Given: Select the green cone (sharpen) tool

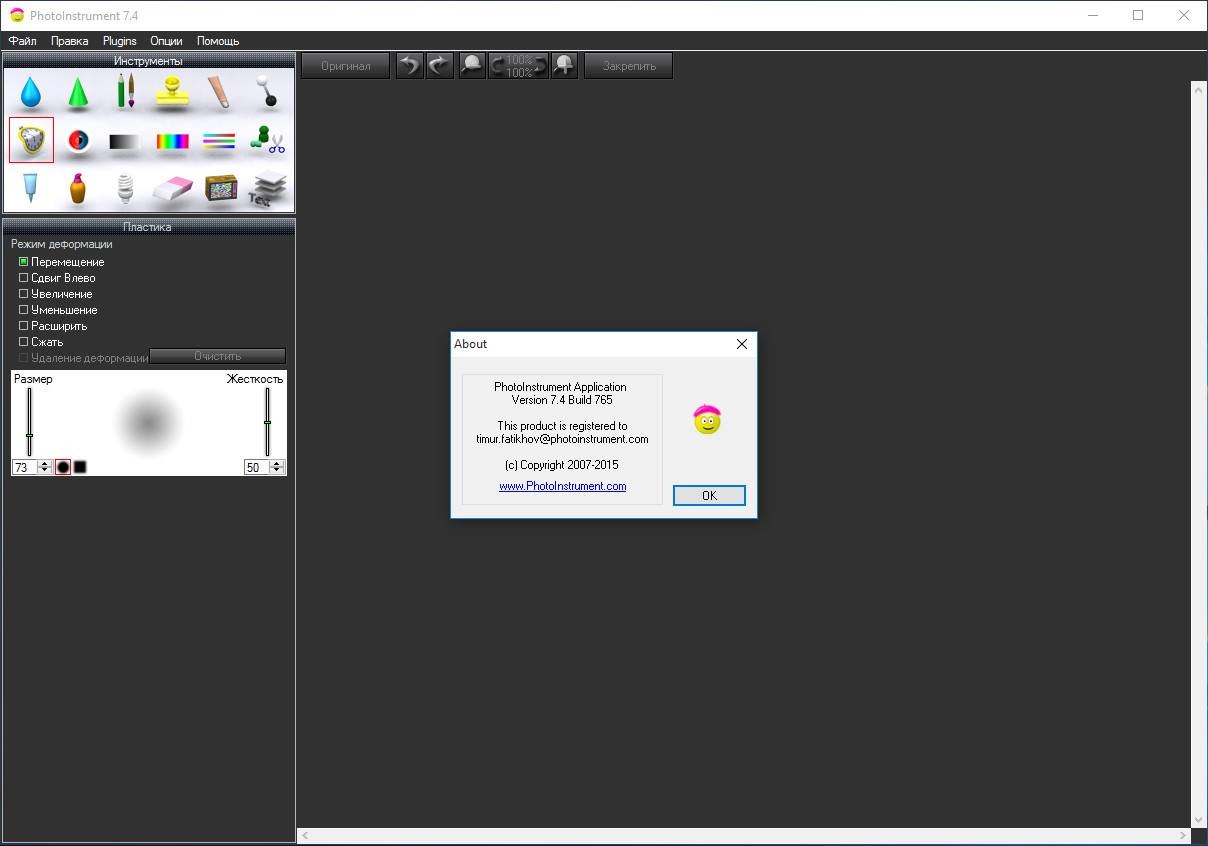Looking at the screenshot, I should click(x=78, y=93).
